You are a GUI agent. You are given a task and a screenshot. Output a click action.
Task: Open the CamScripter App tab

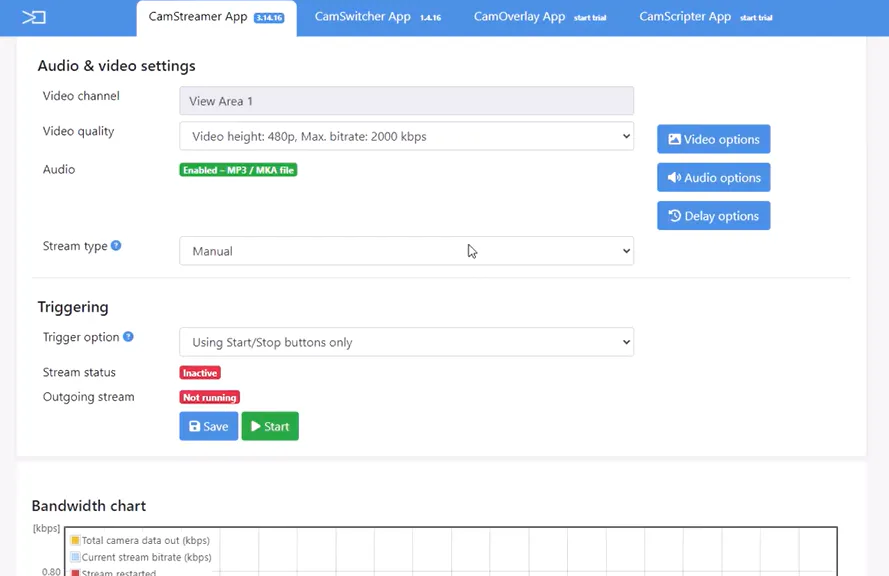point(705,17)
